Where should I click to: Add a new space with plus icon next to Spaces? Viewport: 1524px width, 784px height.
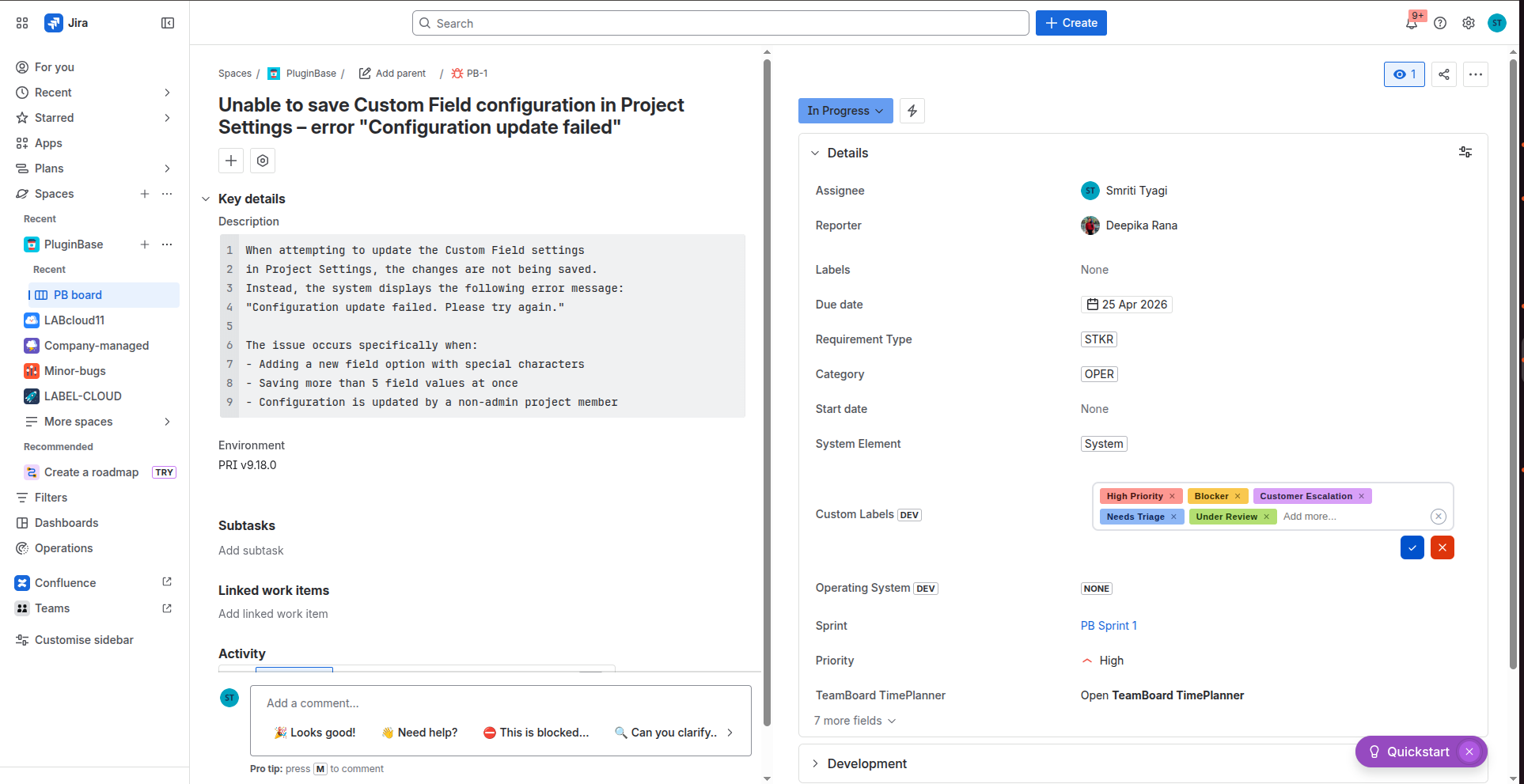pyautogui.click(x=145, y=194)
